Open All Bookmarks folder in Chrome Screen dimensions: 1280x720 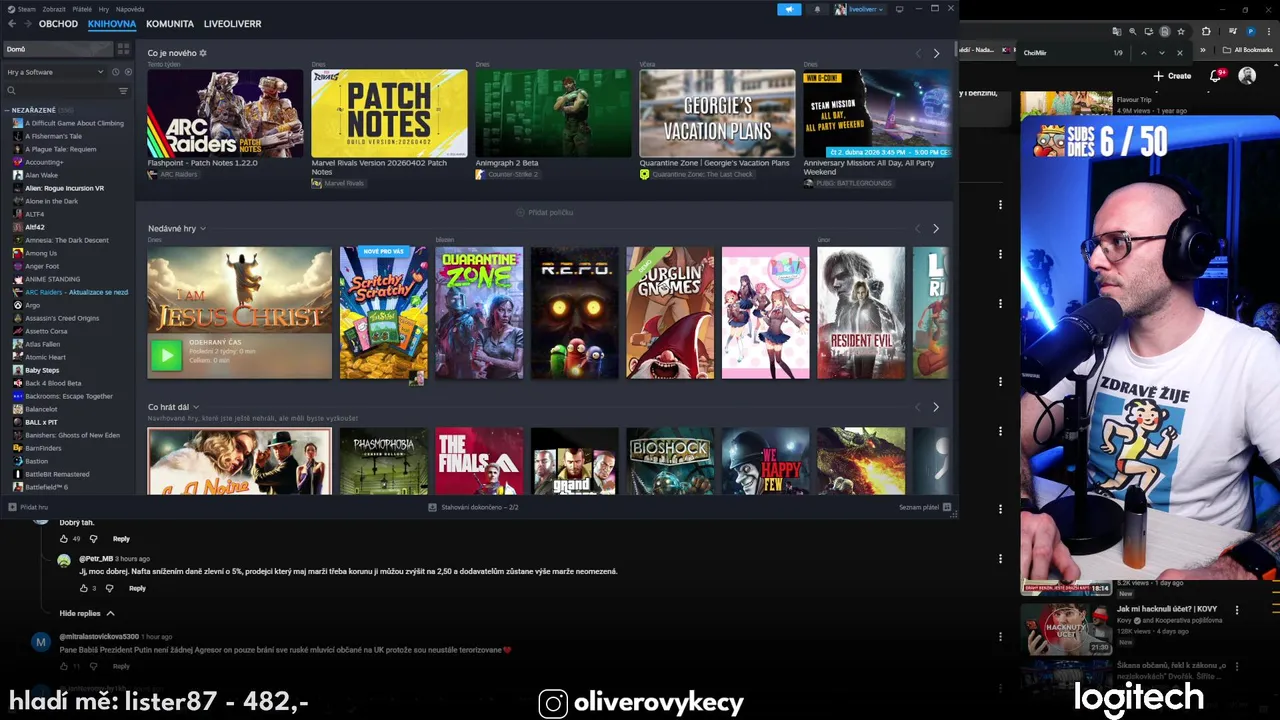coord(1249,50)
